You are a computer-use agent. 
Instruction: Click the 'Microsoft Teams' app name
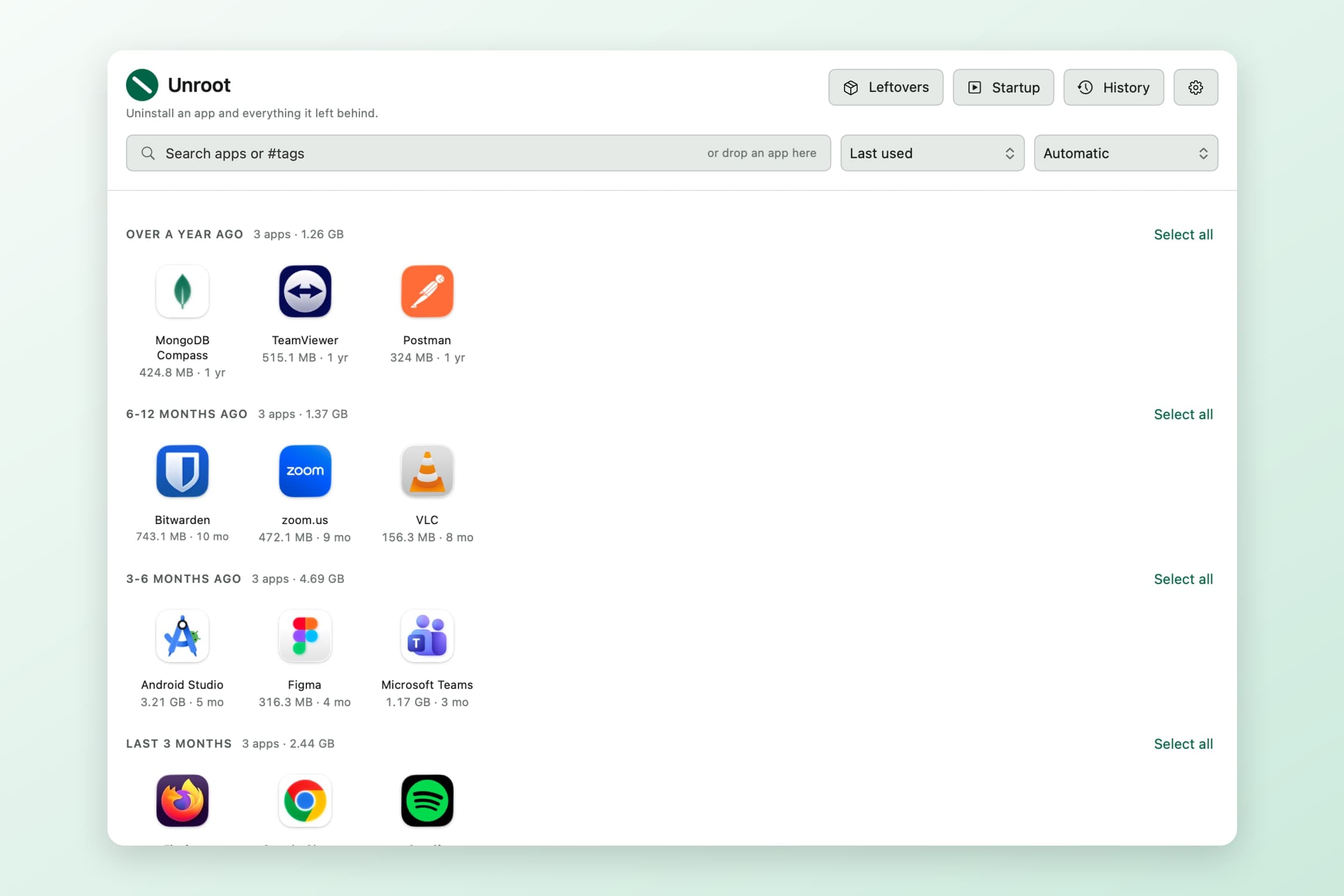(x=427, y=684)
